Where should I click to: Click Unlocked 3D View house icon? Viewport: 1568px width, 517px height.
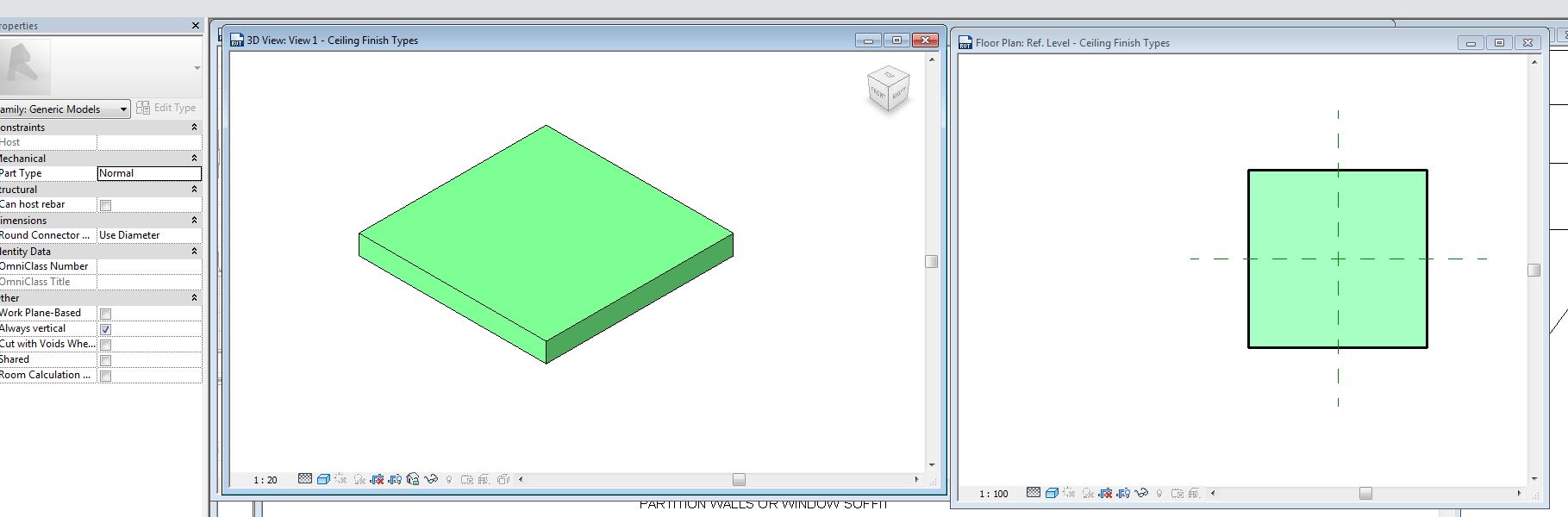(x=413, y=479)
